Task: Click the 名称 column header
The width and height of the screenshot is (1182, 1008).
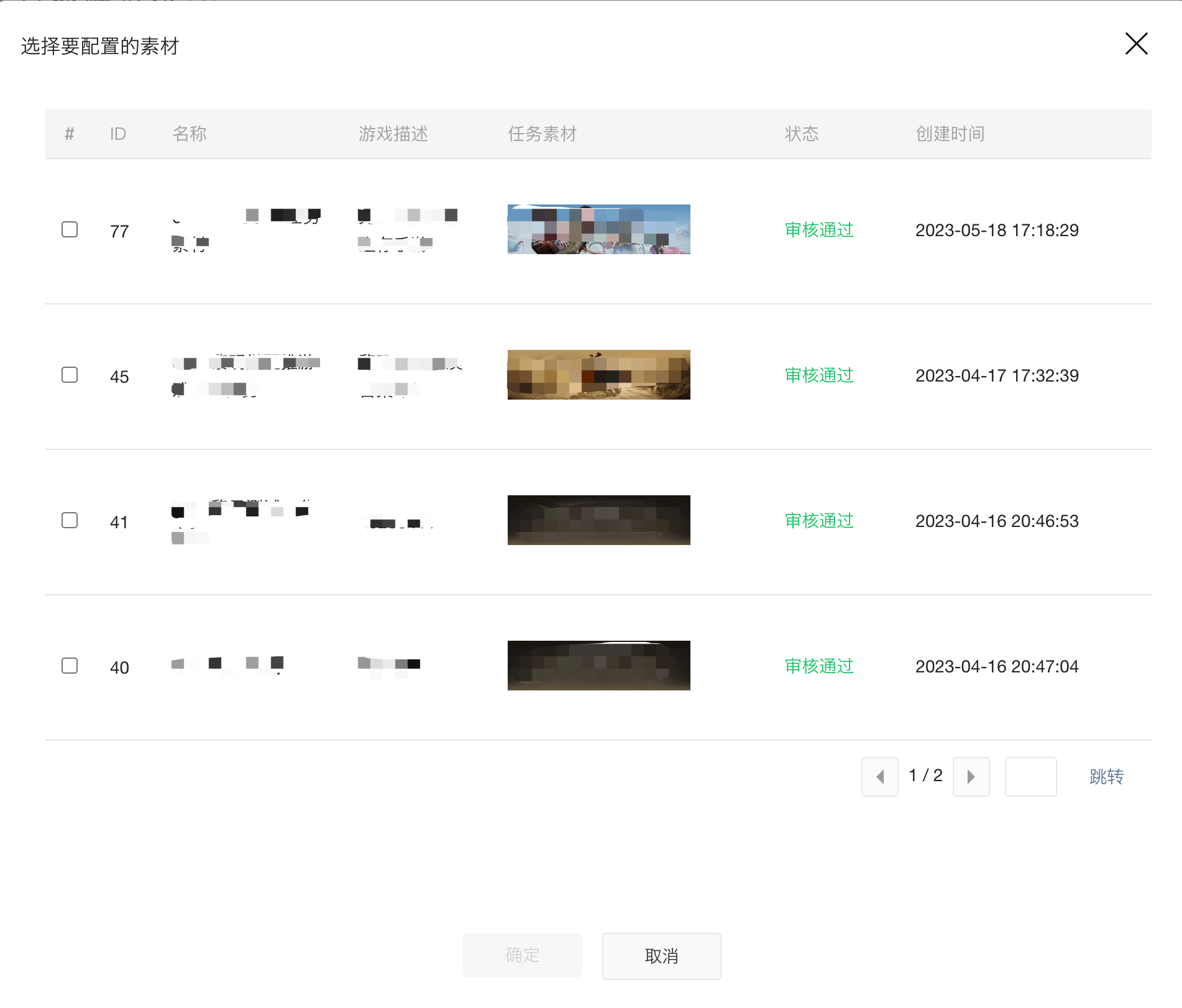Action: [x=190, y=134]
